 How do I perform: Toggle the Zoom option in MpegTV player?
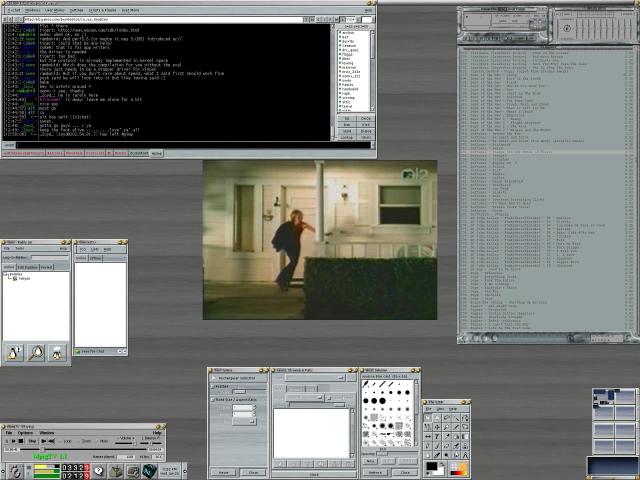85,441
